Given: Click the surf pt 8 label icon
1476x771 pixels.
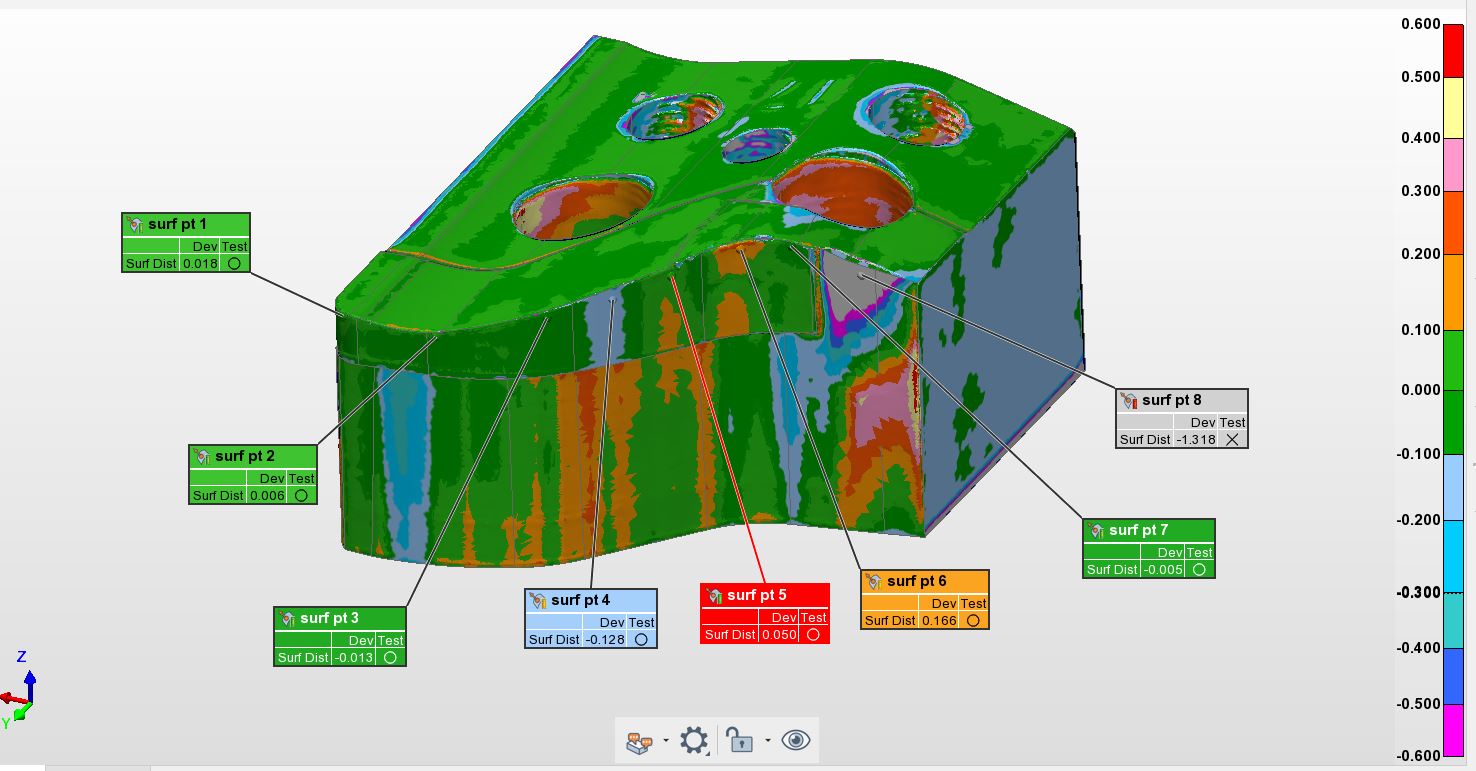Looking at the screenshot, I should click(x=1129, y=400).
